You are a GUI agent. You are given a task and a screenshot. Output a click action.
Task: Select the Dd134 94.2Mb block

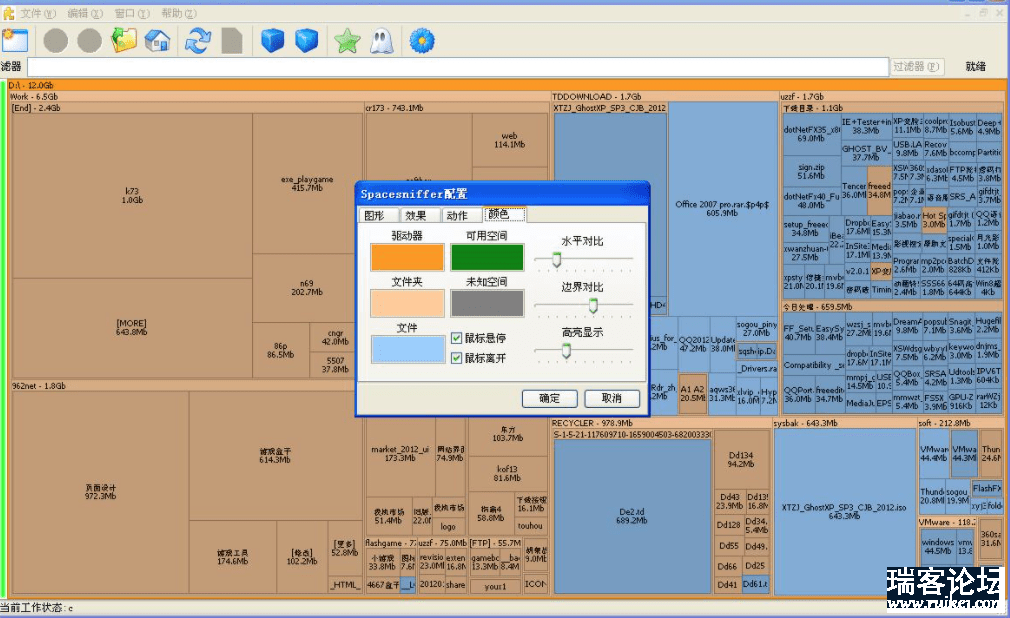coord(741,459)
